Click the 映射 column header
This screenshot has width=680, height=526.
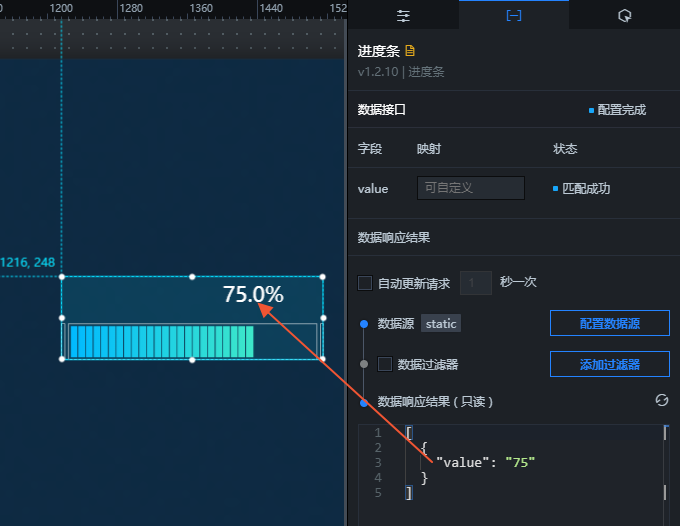pyautogui.click(x=429, y=149)
